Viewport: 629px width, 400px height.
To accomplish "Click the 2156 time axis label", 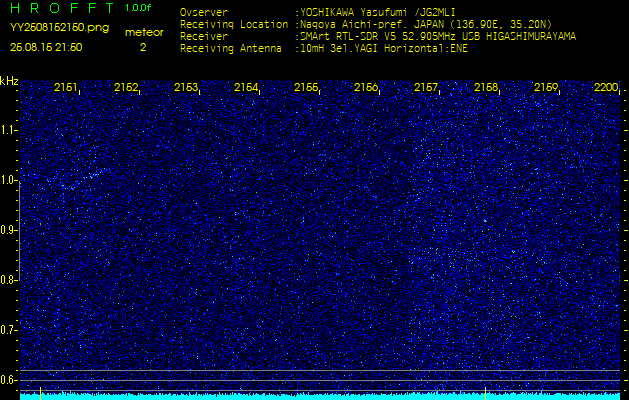I will coord(366,87).
